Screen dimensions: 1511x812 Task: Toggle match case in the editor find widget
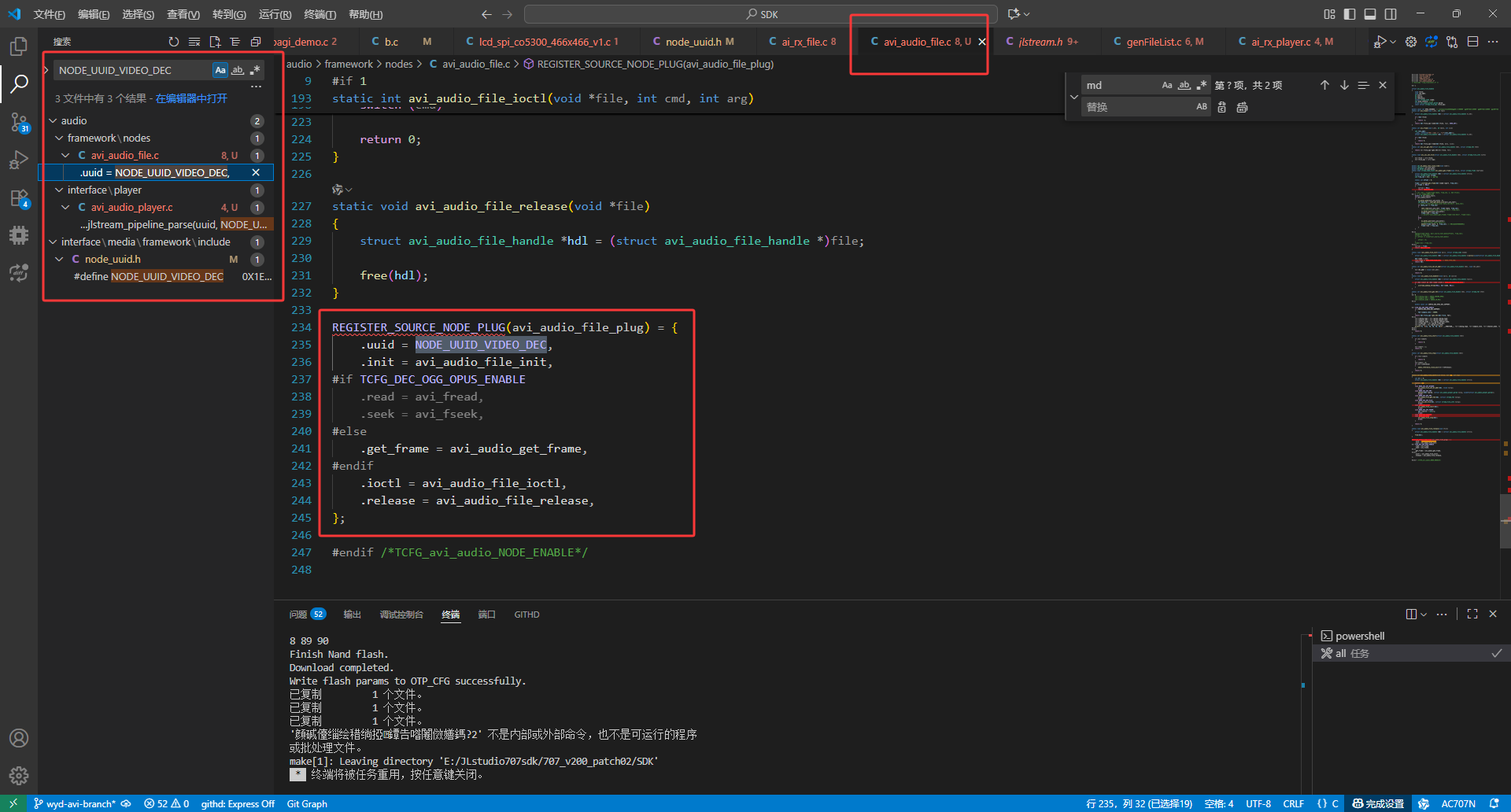point(1167,85)
